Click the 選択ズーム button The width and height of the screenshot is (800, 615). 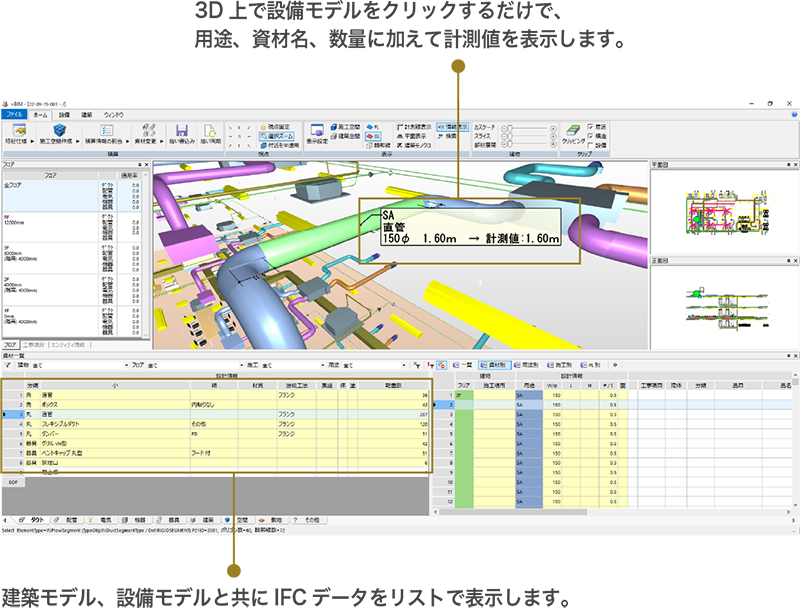click(x=265, y=136)
